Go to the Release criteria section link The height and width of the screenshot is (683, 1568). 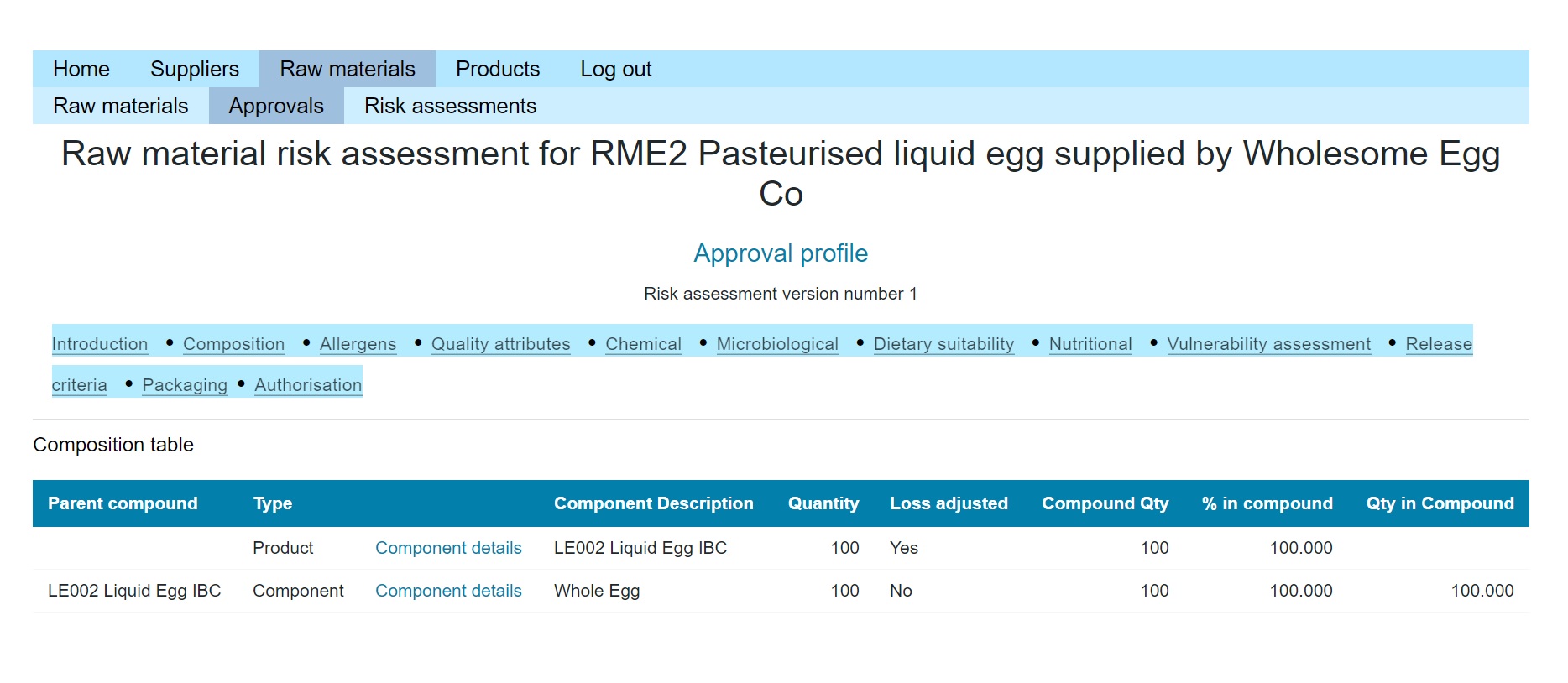tap(1439, 344)
